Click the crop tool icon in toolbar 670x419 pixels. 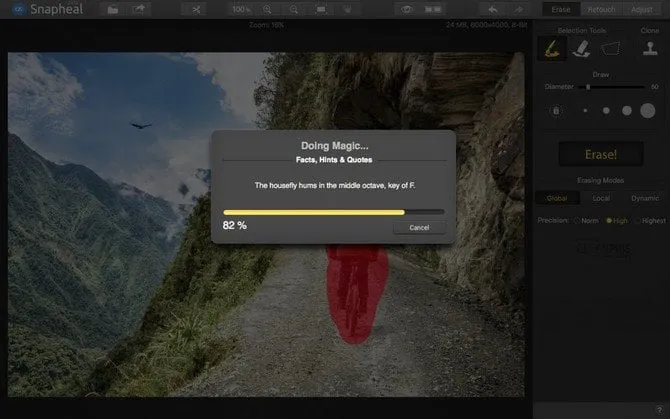[196, 9]
